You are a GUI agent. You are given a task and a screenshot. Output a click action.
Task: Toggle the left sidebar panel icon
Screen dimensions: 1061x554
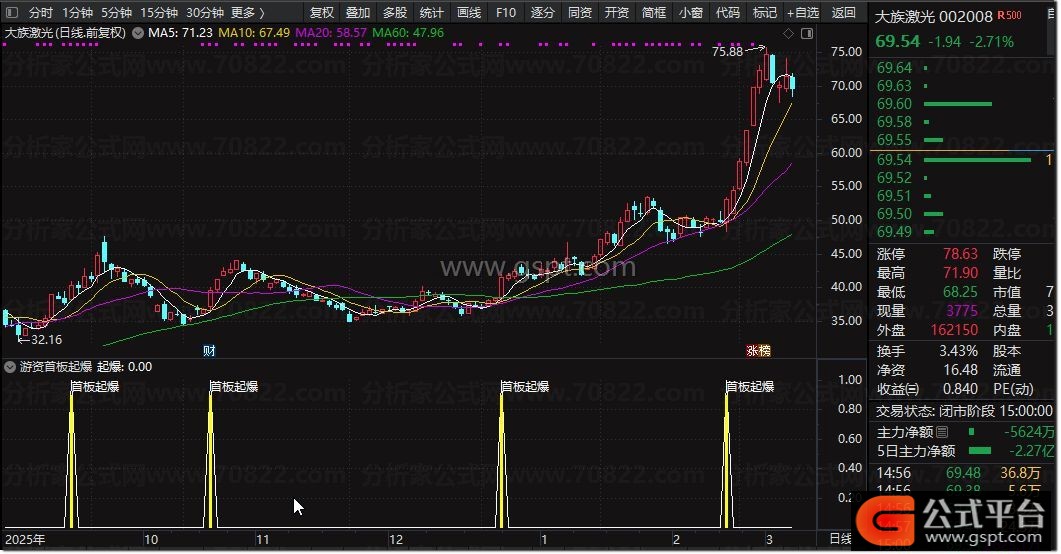[x=11, y=14]
